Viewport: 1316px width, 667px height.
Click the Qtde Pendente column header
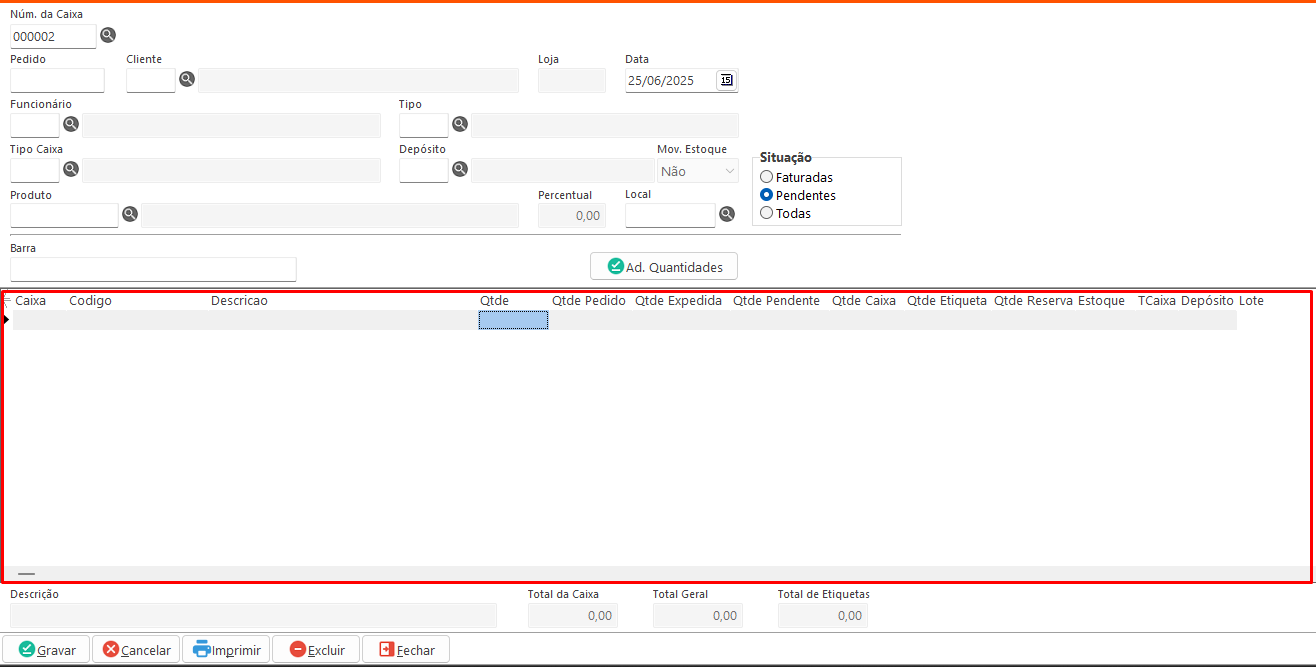[776, 301]
